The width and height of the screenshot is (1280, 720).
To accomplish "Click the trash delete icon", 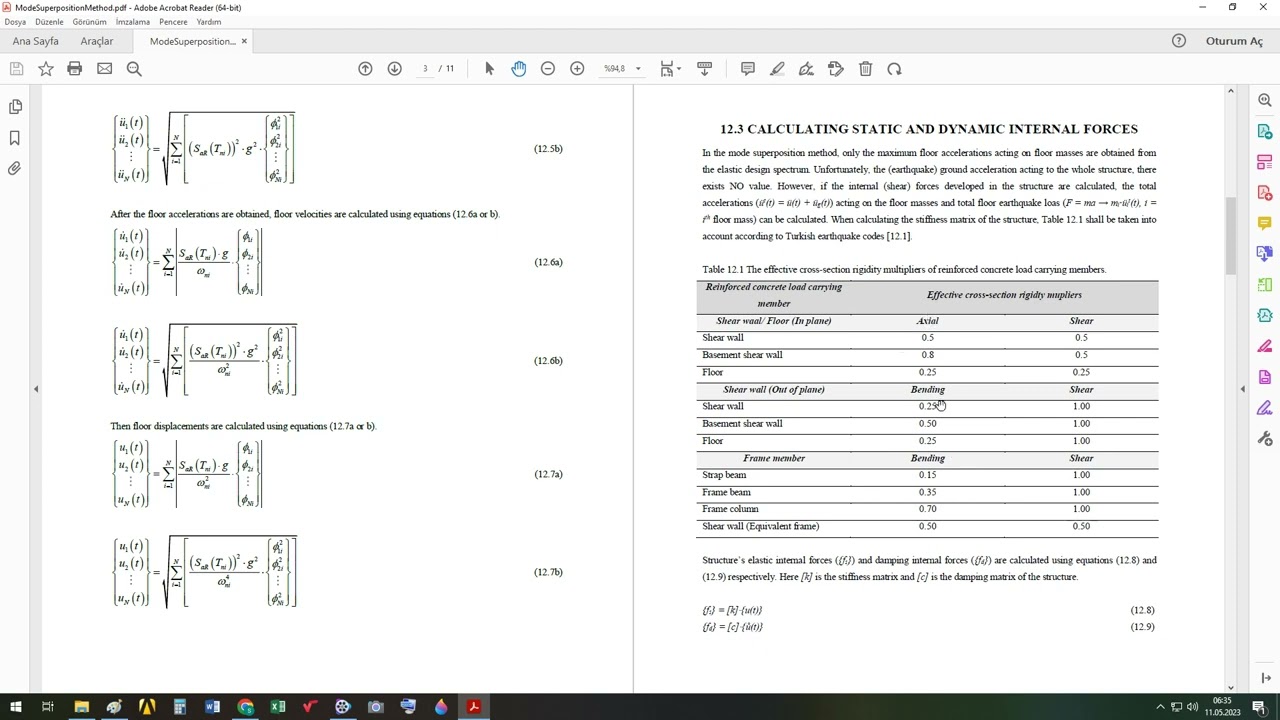I will point(865,68).
